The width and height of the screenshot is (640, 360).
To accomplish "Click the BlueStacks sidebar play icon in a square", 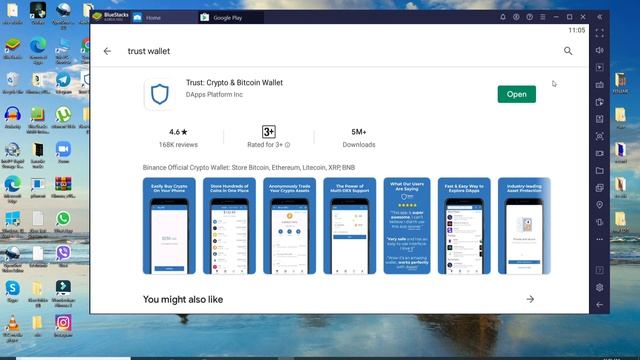I will coord(599,67).
